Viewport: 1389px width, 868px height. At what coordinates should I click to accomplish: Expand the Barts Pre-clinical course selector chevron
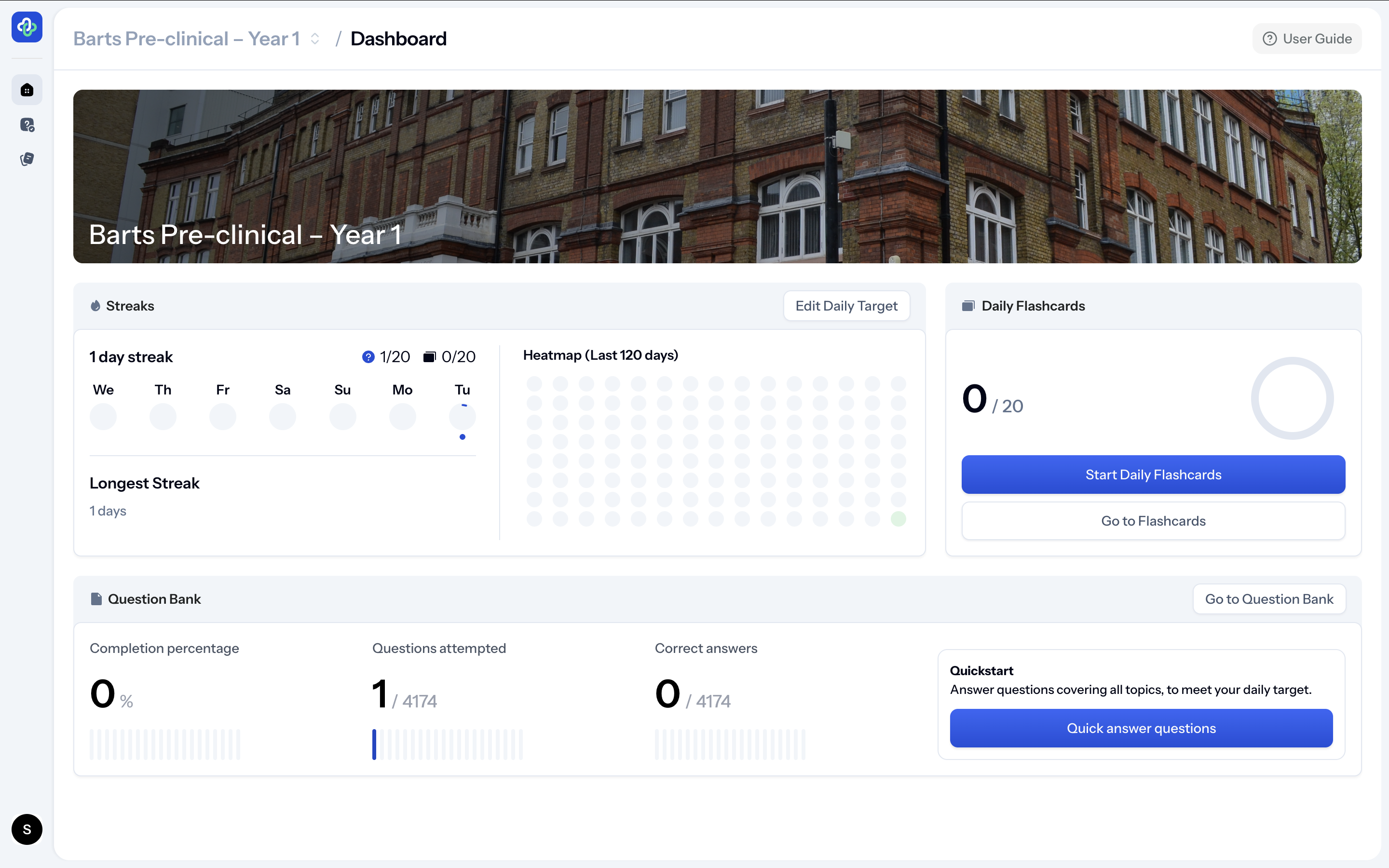tap(315, 39)
